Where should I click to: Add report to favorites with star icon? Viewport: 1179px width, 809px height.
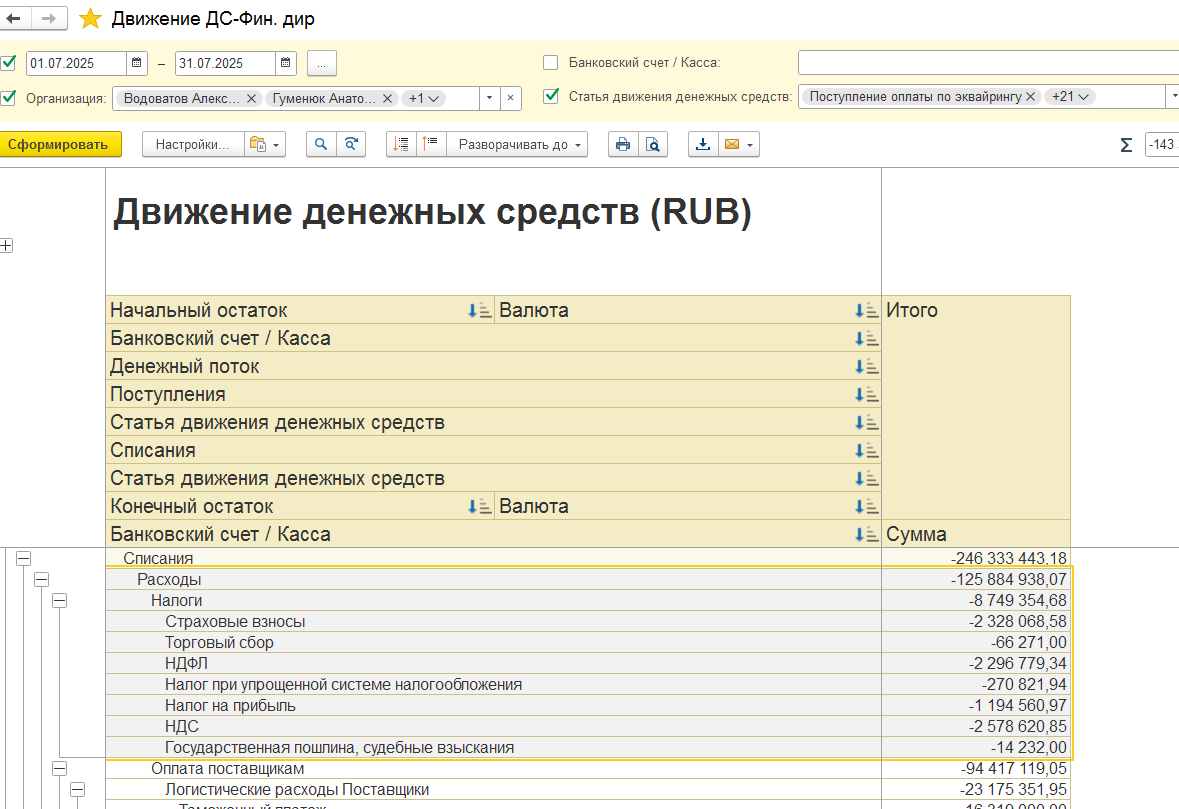[x=90, y=19]
